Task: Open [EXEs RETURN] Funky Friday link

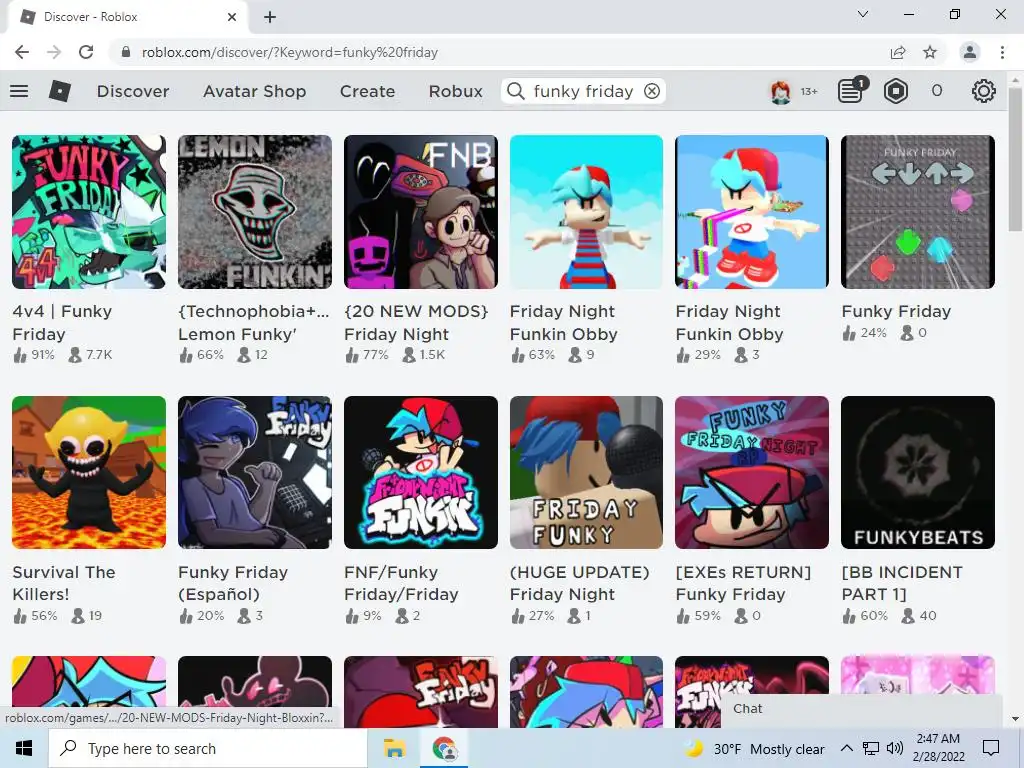Action: tap(743, 583)
